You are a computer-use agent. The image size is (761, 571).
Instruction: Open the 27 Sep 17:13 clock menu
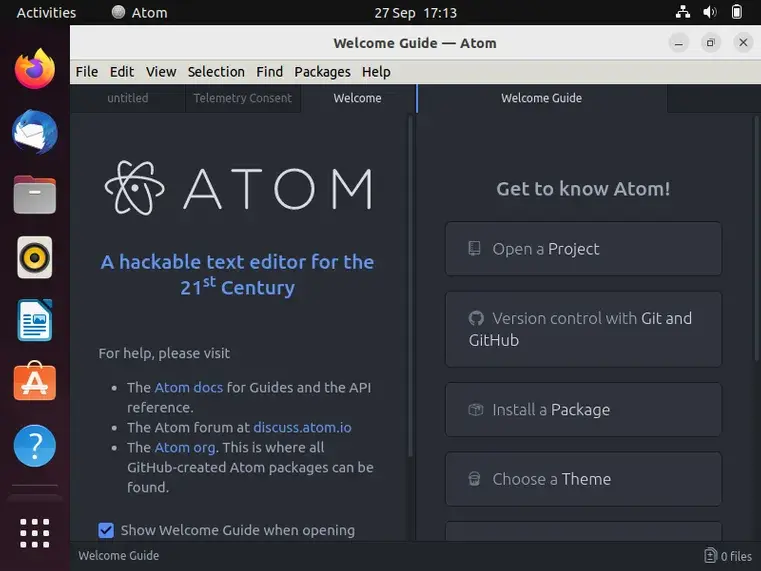click(x=415, y=12)
